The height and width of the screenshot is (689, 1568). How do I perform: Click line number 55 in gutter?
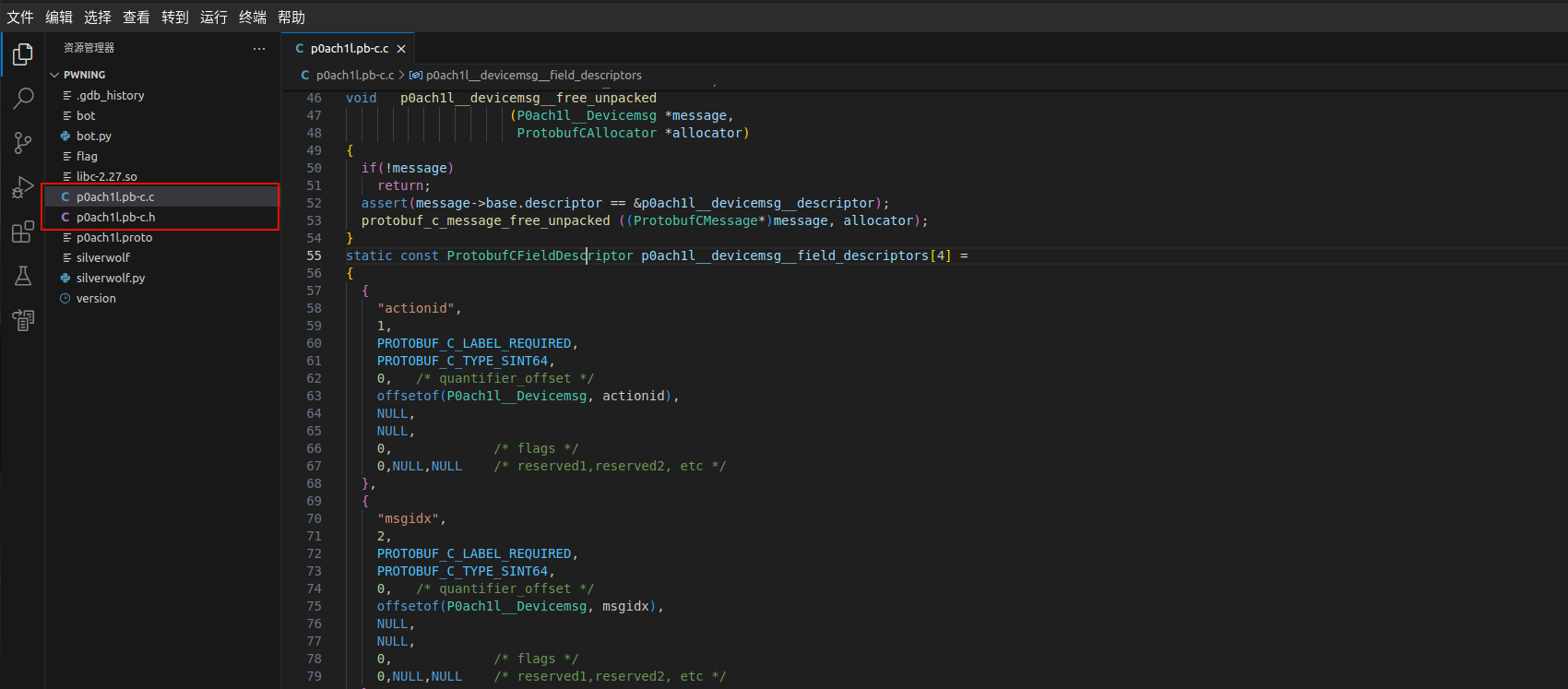(x=314, y=255)
